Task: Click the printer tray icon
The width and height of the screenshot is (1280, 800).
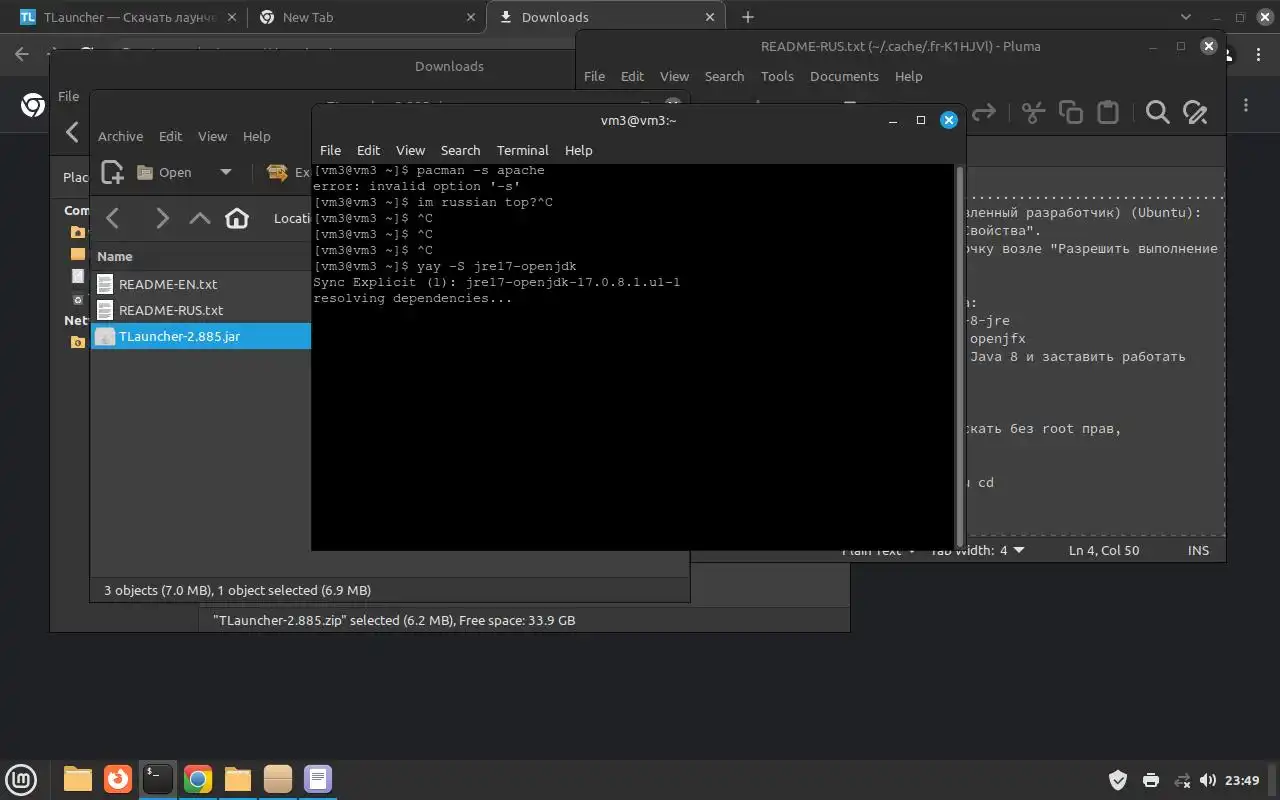Action: [1151, 780]
